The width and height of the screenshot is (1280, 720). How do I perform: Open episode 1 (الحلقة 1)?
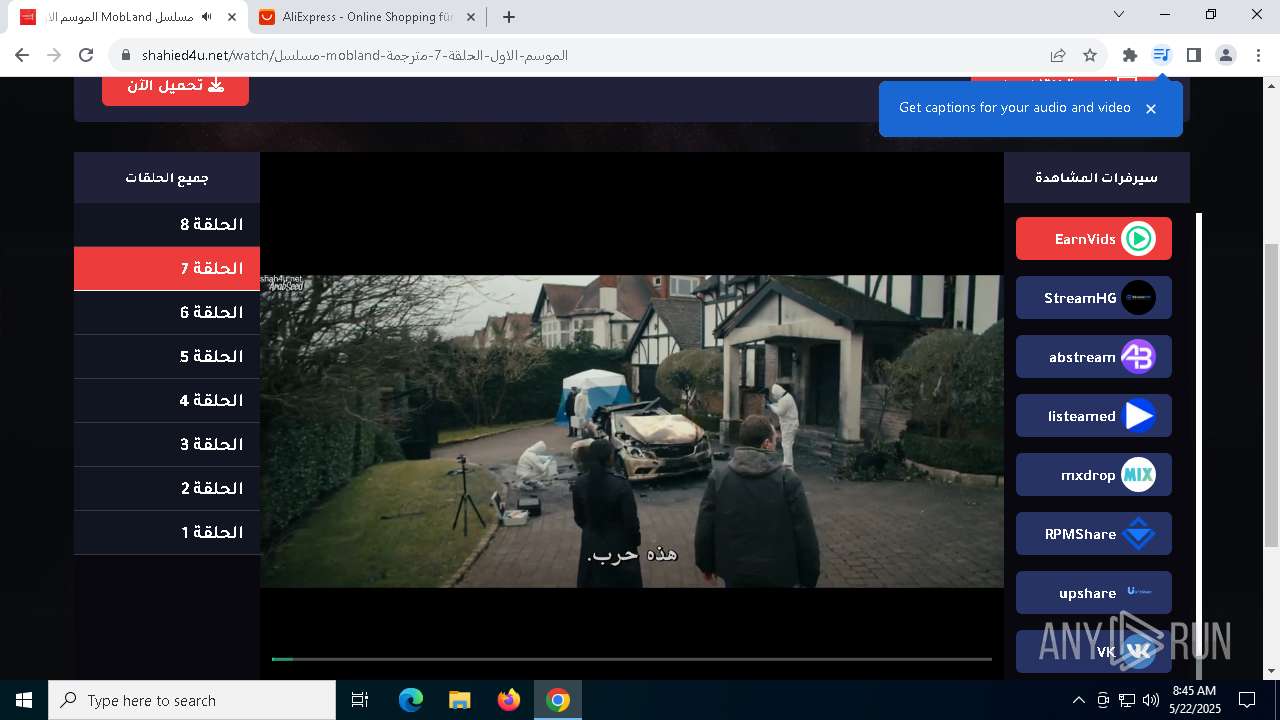pos(167,533)
